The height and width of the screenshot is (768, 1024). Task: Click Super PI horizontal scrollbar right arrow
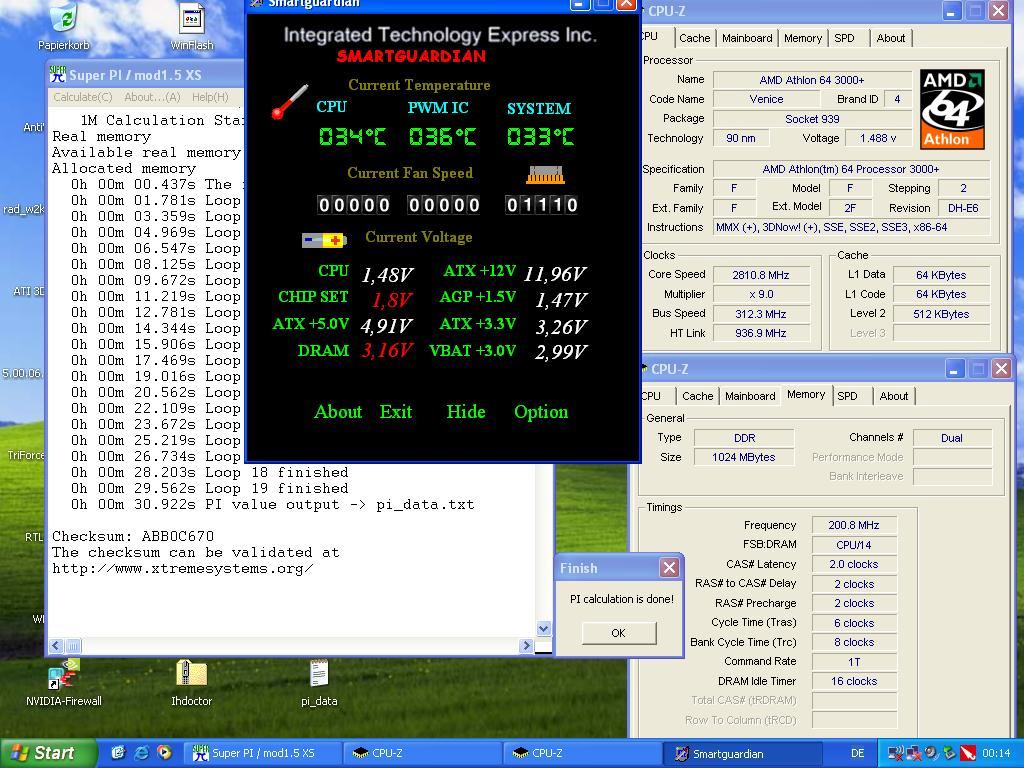click(x=526, y=646)
